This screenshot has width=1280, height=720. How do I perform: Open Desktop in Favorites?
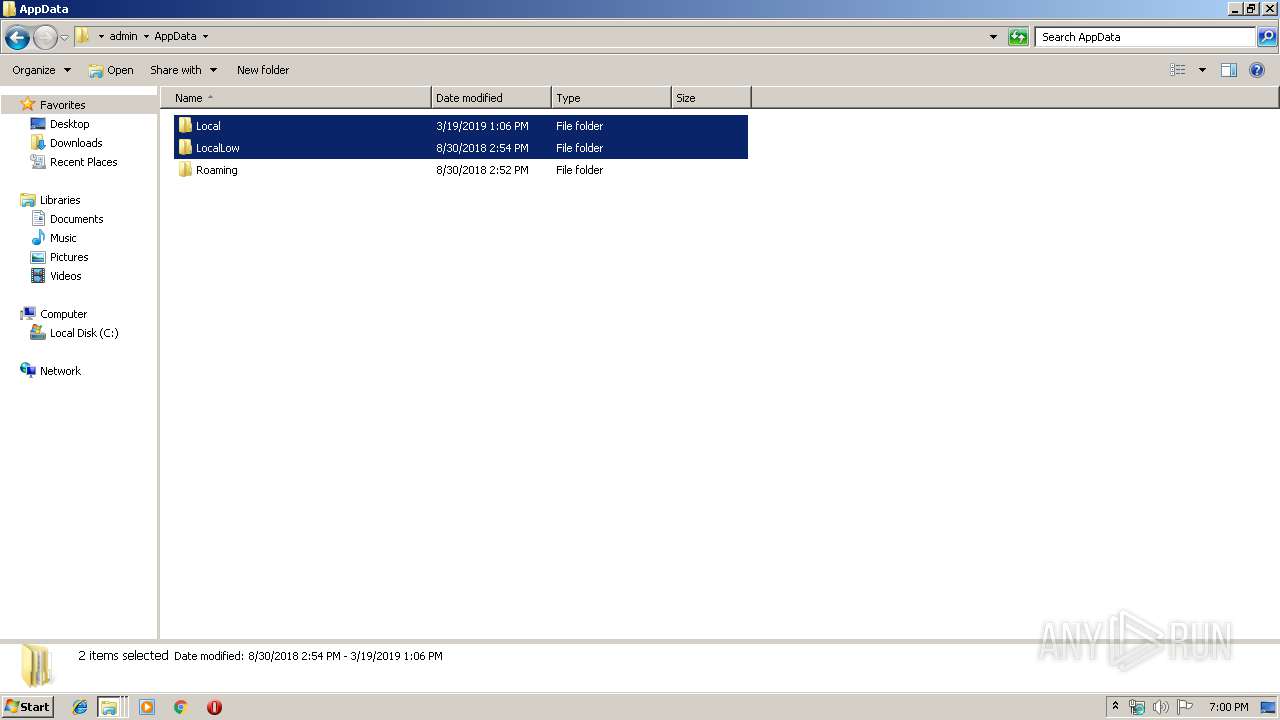69,124
